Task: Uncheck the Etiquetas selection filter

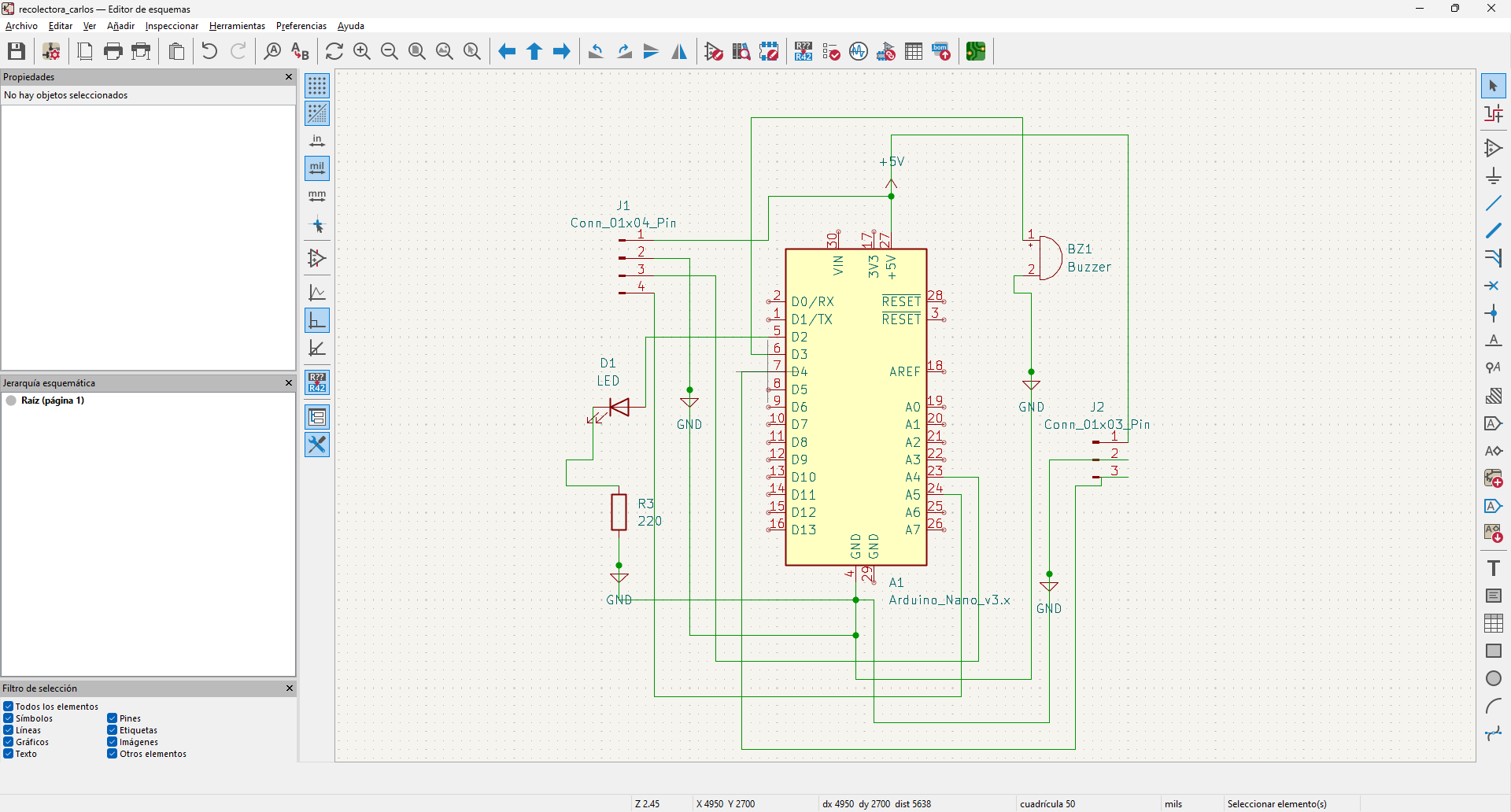Action: click(x=113, y=730)
